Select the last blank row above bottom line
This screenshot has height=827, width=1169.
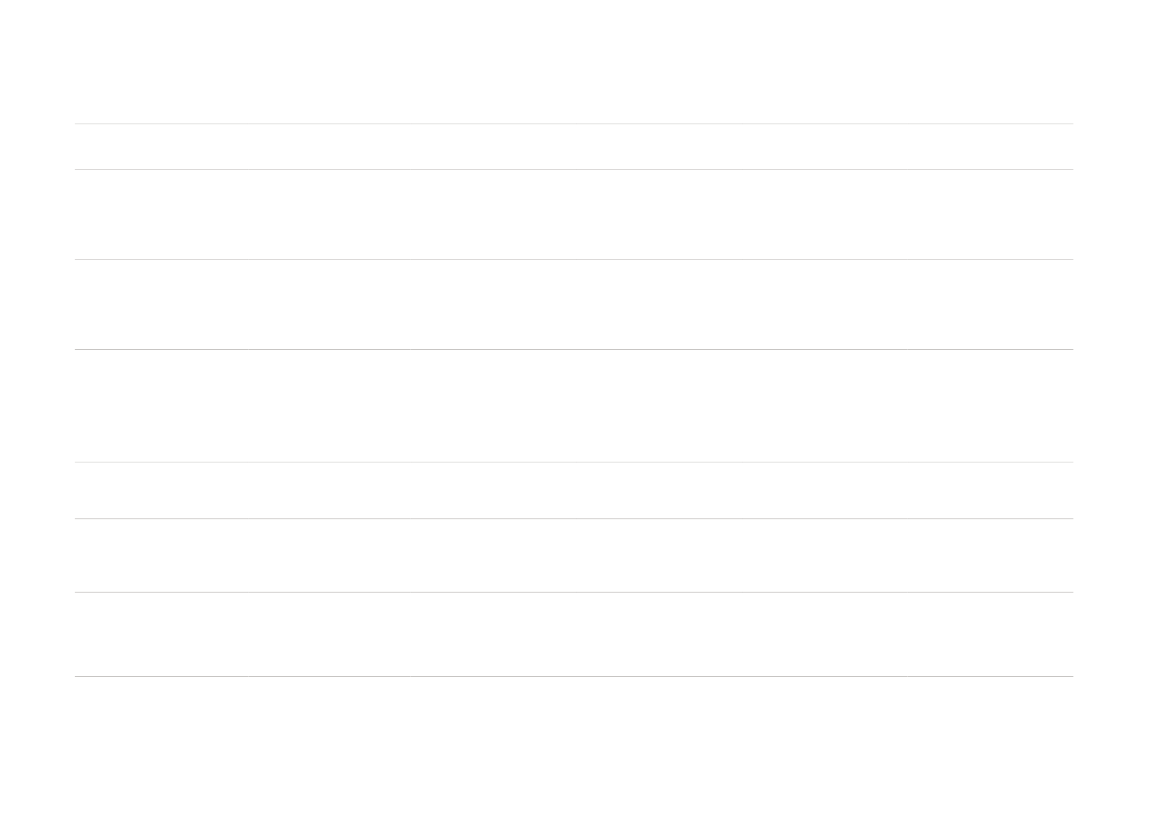point(573,635)
